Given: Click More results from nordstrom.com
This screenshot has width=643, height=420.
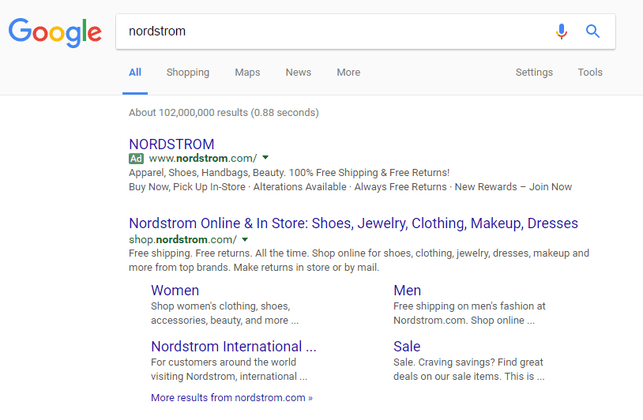Looking at the screenshot, I should [x=231, y=397].
